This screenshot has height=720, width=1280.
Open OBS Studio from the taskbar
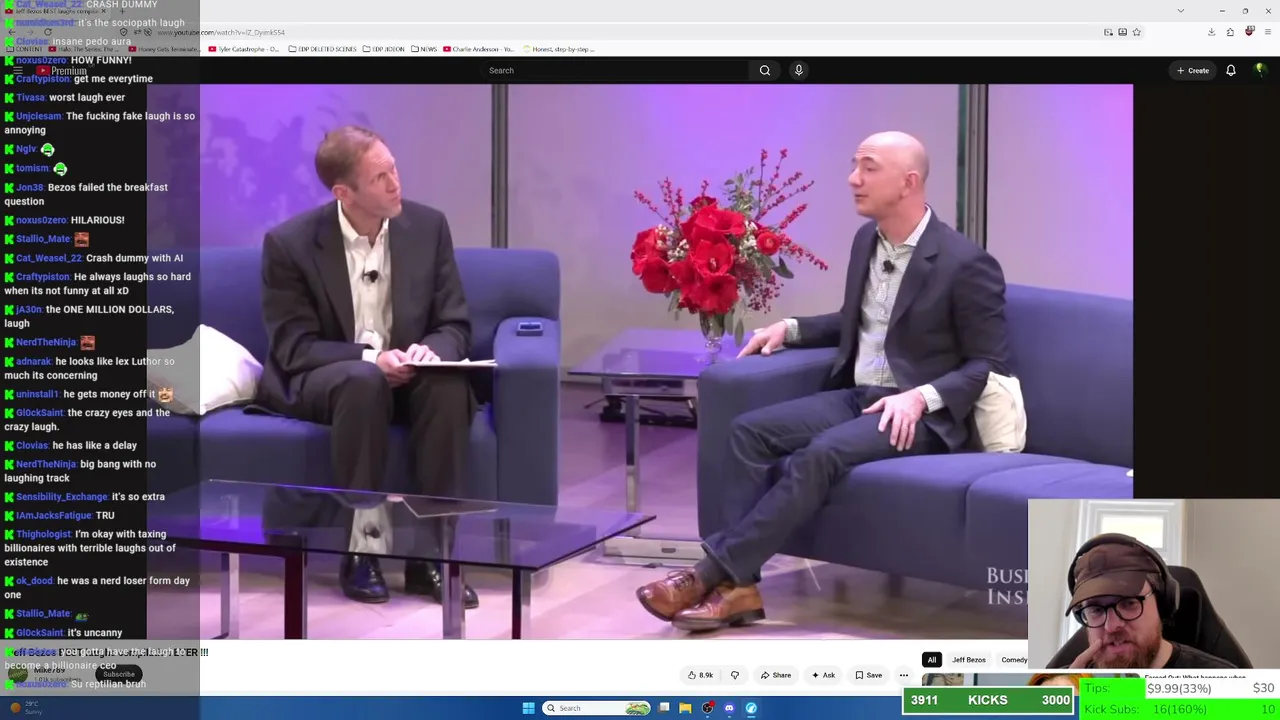[707, 708]
